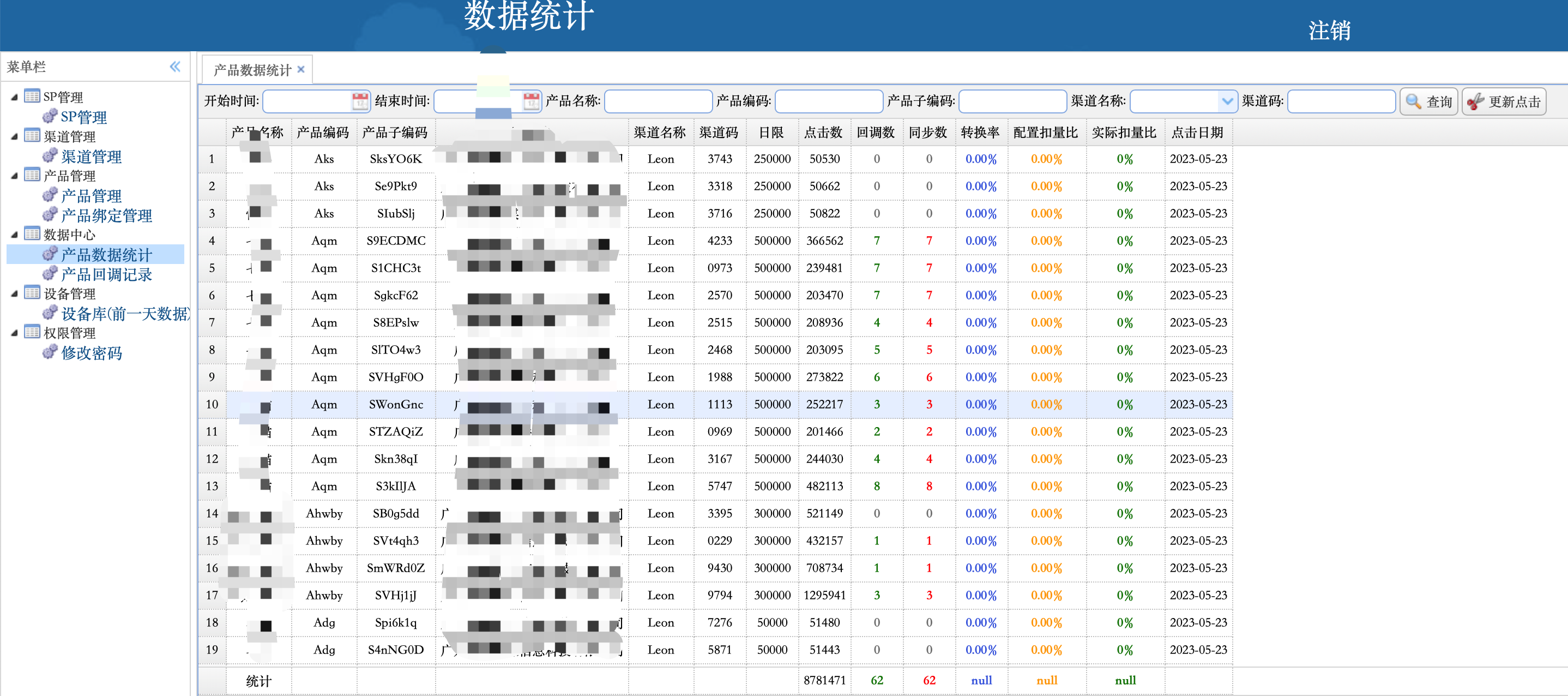The width and height of the screenshot is (1568, 696).
Task: Close the 产品数据统计 tab
Action: (x=301, y=69)
